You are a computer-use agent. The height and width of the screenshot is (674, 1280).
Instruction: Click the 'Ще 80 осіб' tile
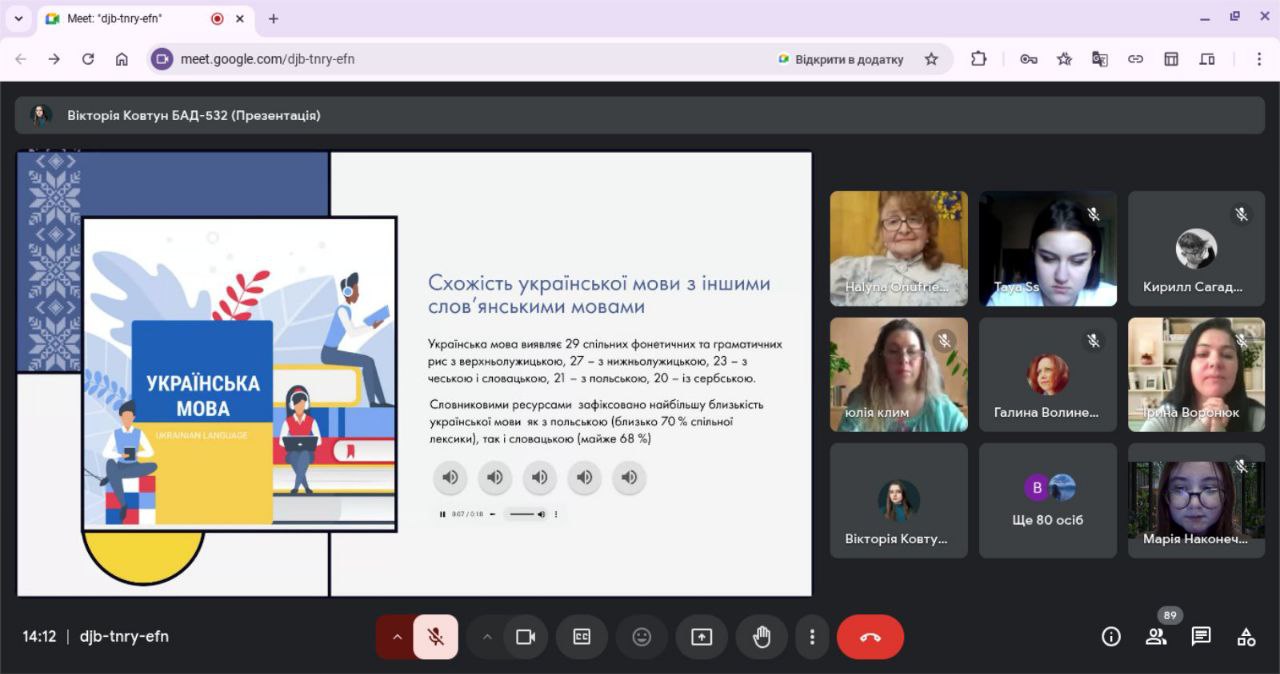point(1047,501)
